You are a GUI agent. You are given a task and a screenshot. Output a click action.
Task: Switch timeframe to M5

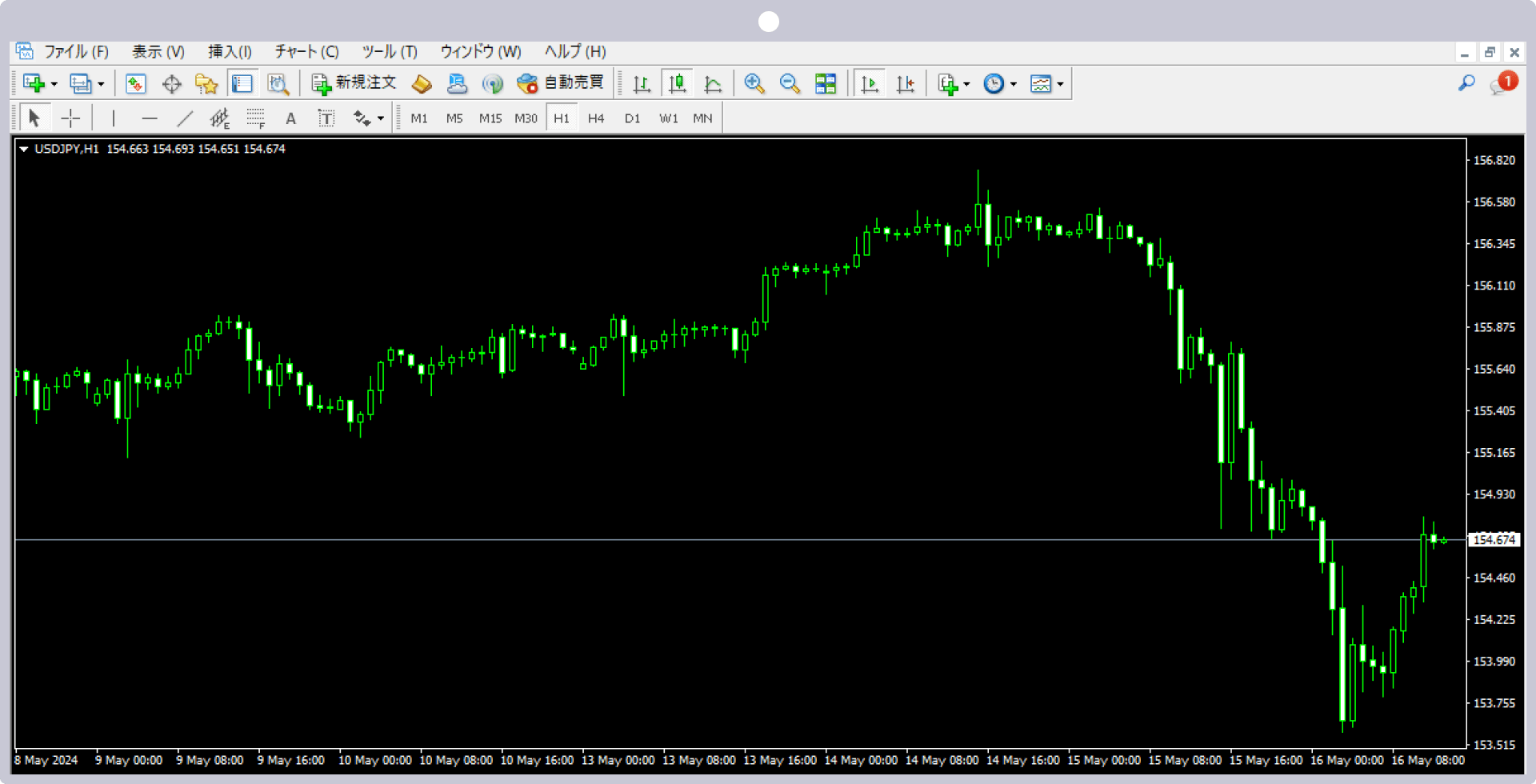tap(454, 118)
